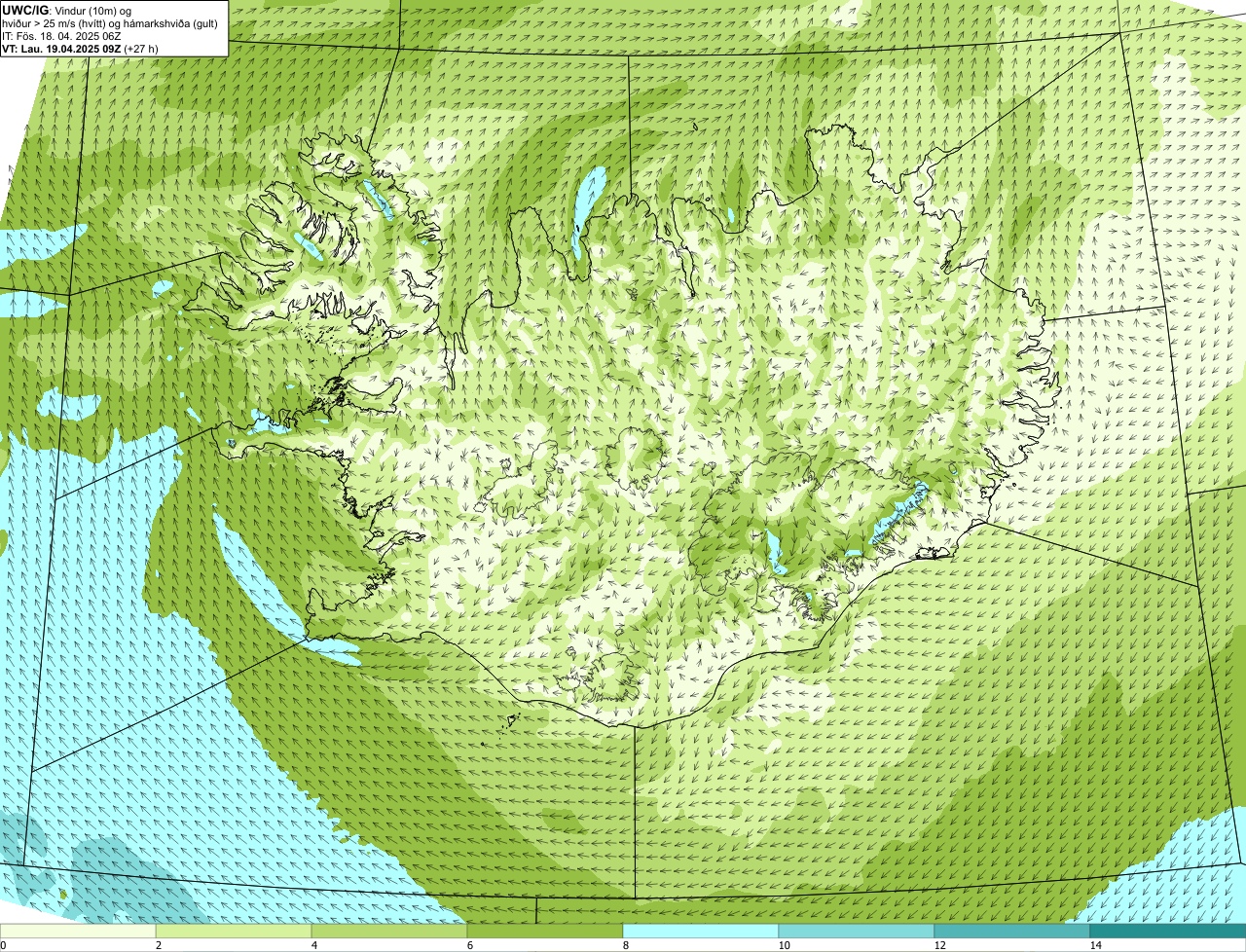This screenshot has width=1246, height=952.
Task: Click the dark green 6–8 m/s colorbar segment
Action: click(x=545, y=932)
